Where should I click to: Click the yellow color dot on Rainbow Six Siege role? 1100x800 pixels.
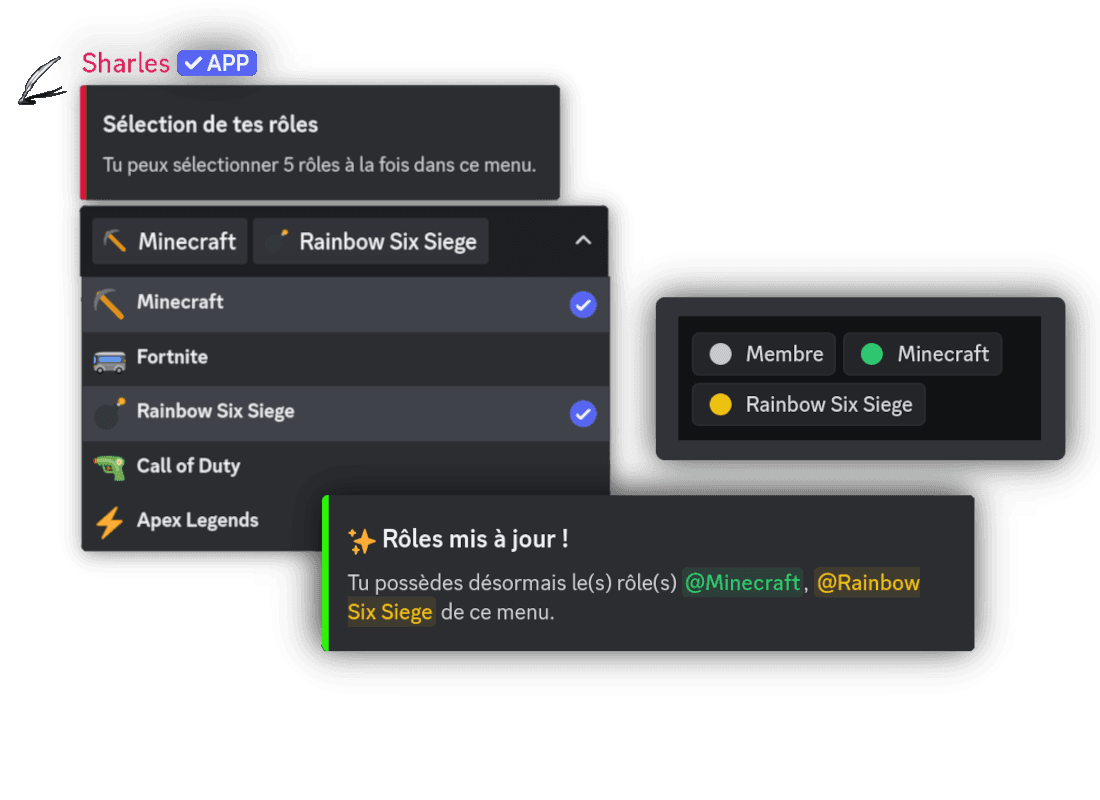coord(720,404)
